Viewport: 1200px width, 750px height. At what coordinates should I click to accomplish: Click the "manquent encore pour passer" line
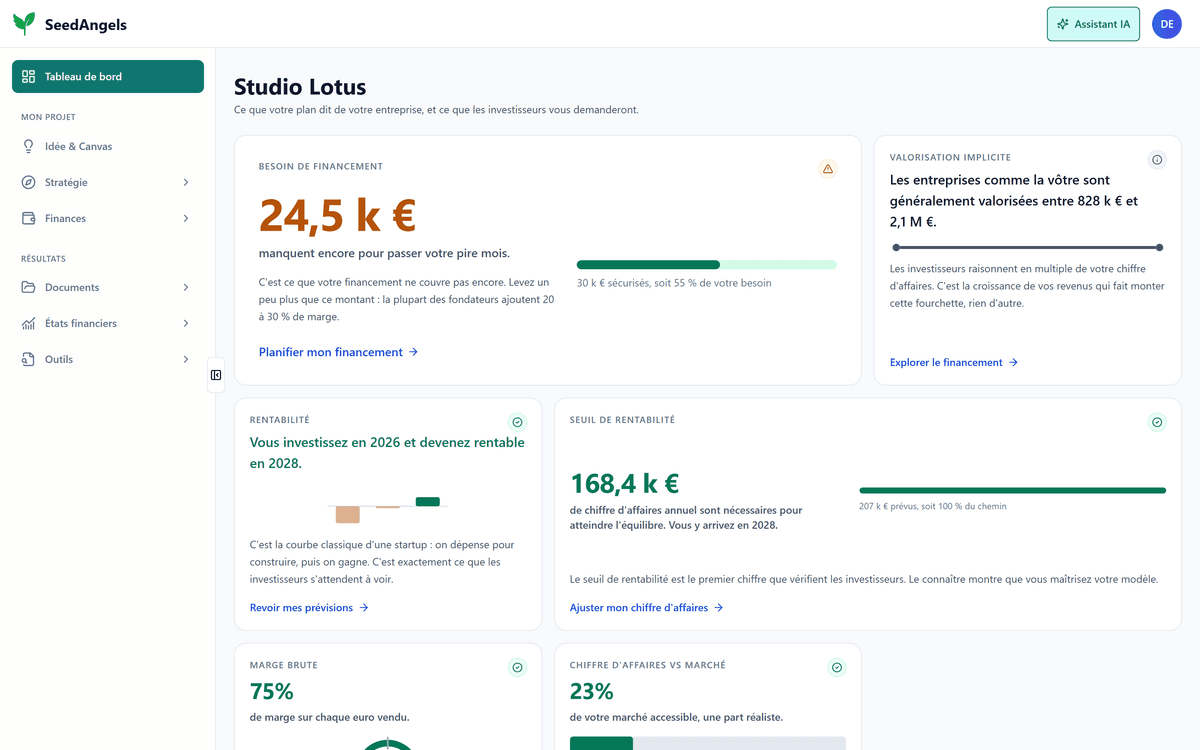point(384,253)
